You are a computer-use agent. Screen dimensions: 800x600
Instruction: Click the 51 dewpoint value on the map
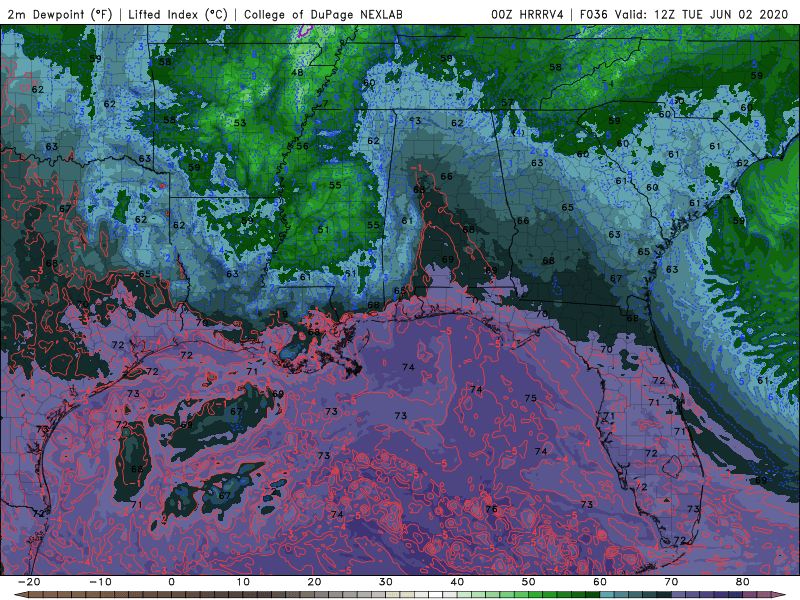pos(323,229)
